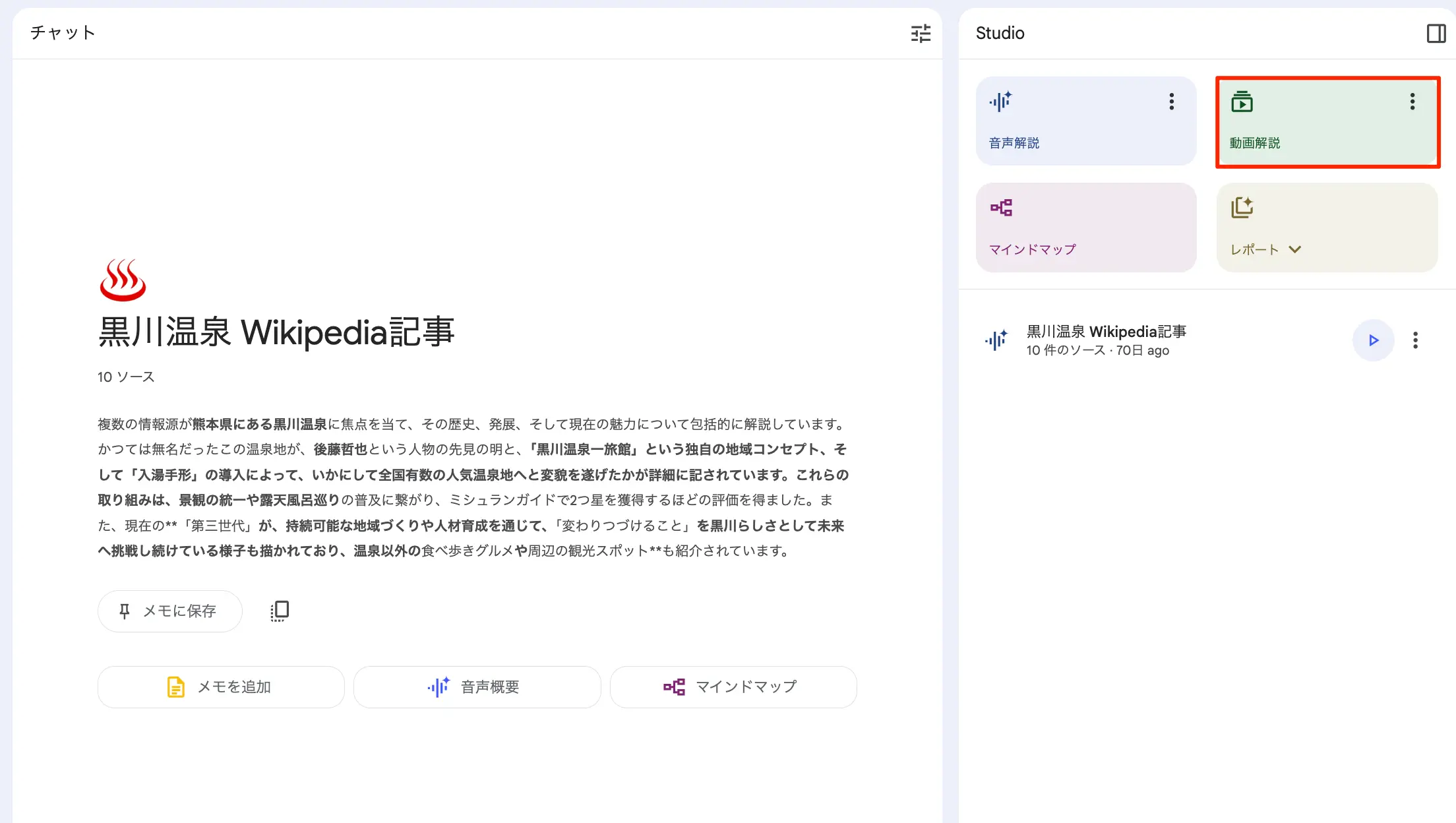Play the 黒川温泉 Wikipedia記事 audio overview
This screenshot has width=1456, height=823.
pos(1373,340)
